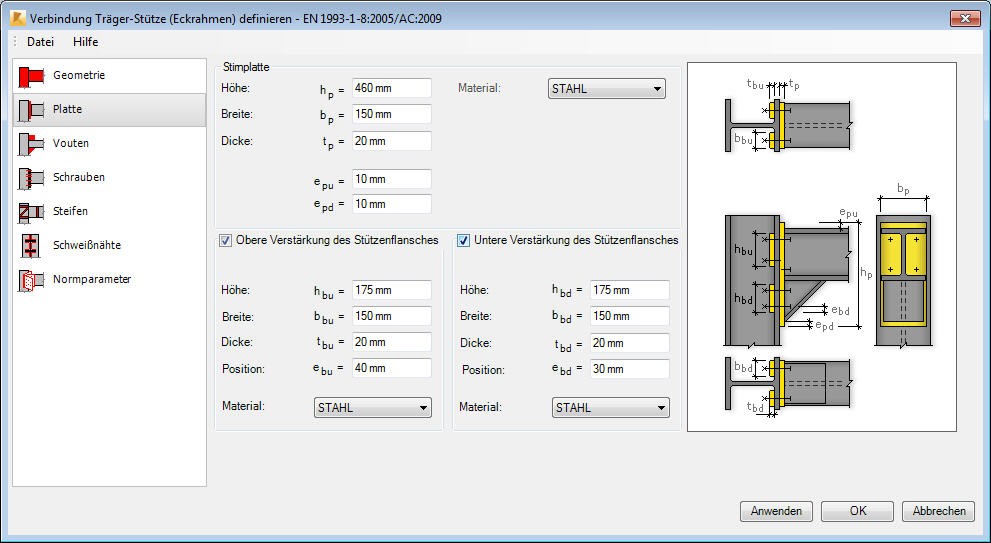Open the Geometrie page by its label
The width and height of the screenshot is (991, 543).
pyautogui.click(x=79, y=75)
